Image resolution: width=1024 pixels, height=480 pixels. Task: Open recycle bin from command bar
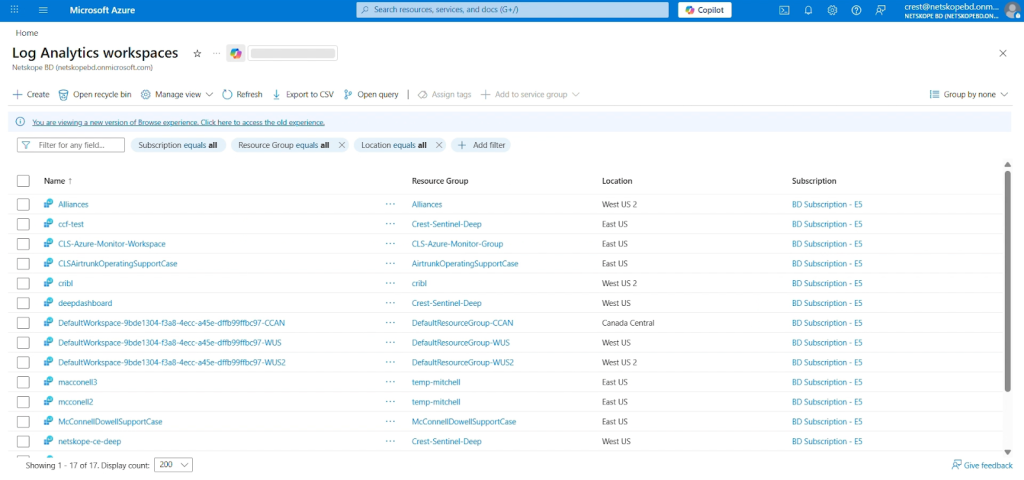click(x=95, y=95)
